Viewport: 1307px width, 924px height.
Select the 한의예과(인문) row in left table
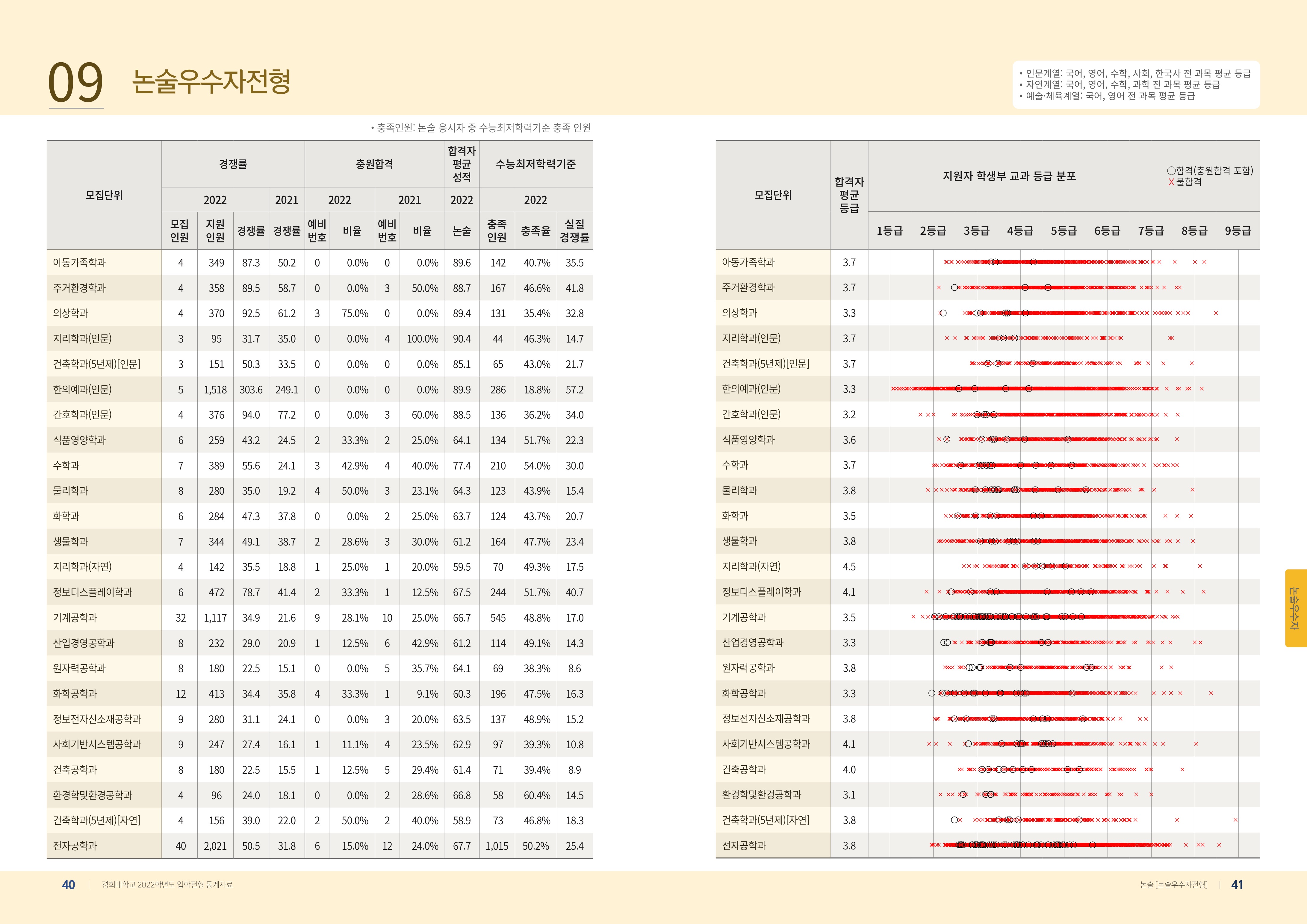click(x=83, y=389)
